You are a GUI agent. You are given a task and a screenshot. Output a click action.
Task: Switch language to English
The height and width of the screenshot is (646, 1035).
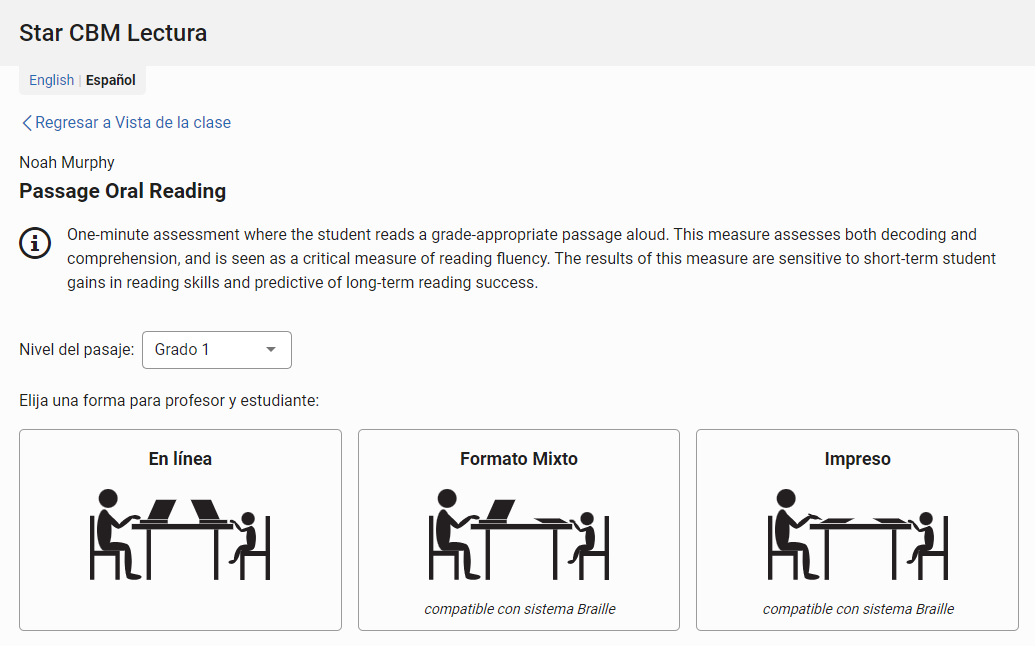click(x=51, y=80)
